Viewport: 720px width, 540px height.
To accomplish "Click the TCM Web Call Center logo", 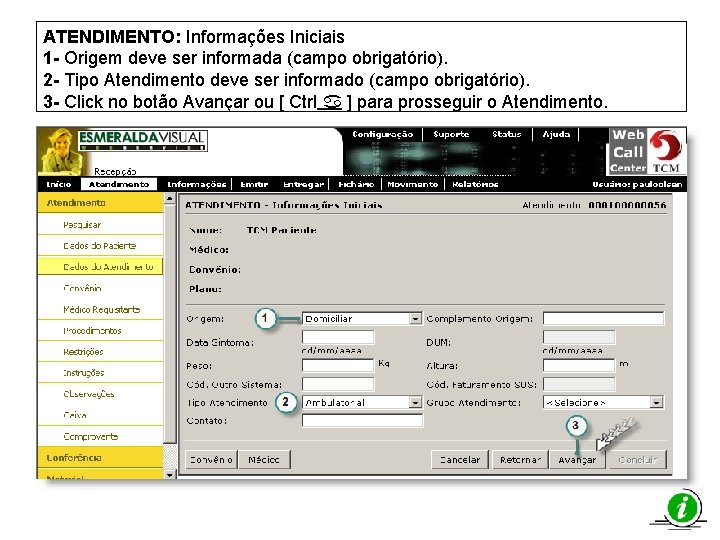I will point(647,152).
